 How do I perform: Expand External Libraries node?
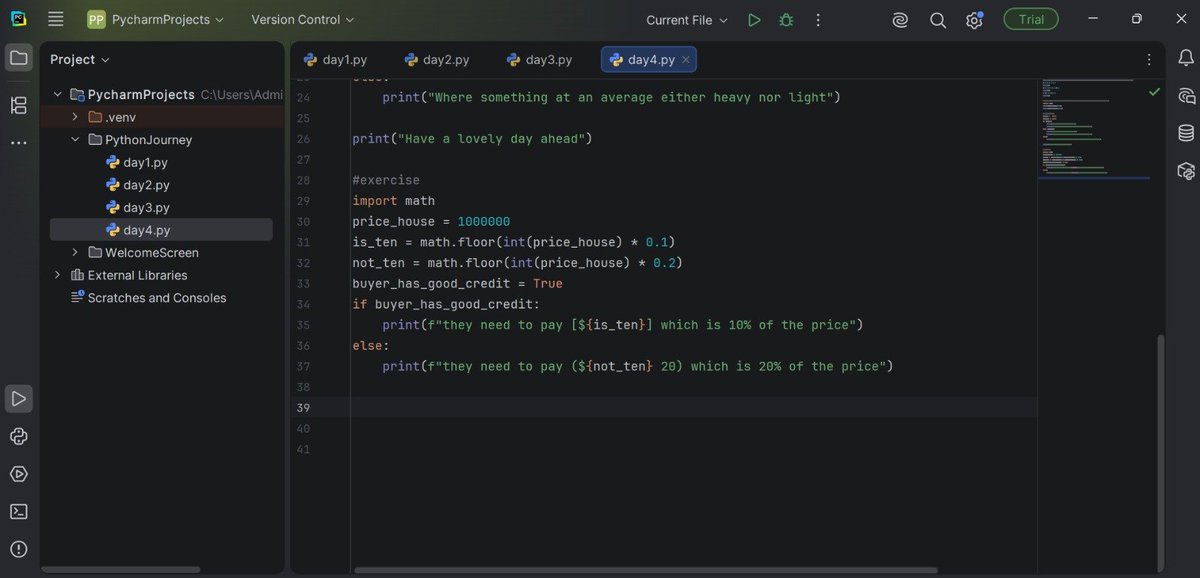[58, 275]
